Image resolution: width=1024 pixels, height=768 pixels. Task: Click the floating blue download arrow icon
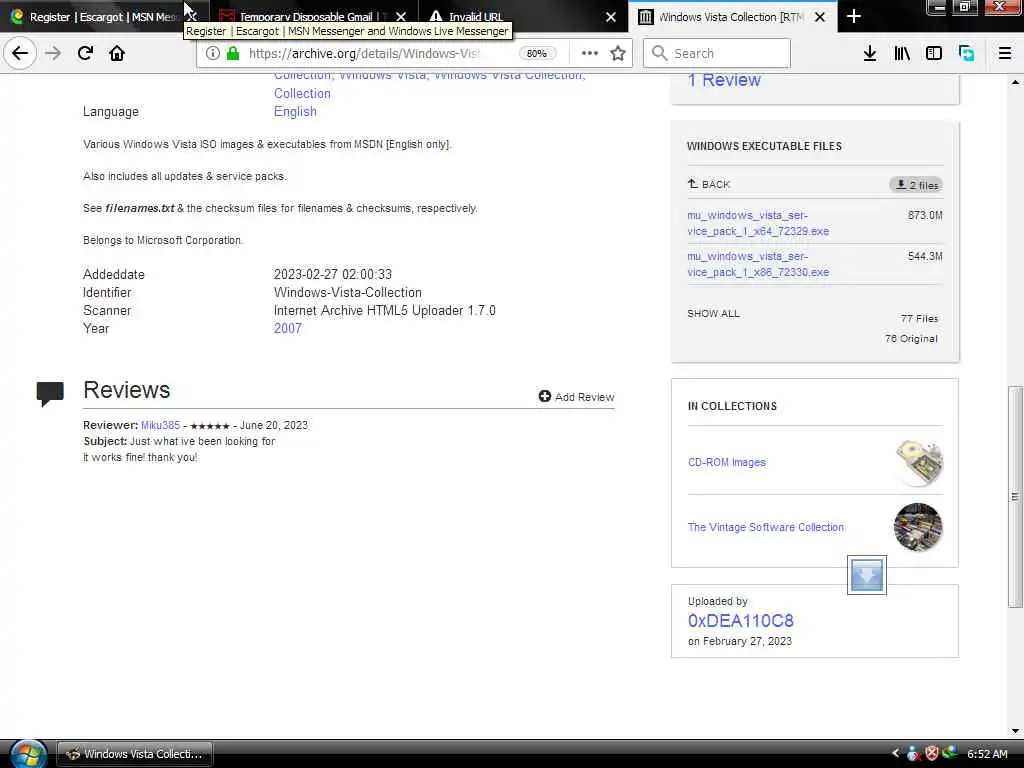click(x=867, y=575)
